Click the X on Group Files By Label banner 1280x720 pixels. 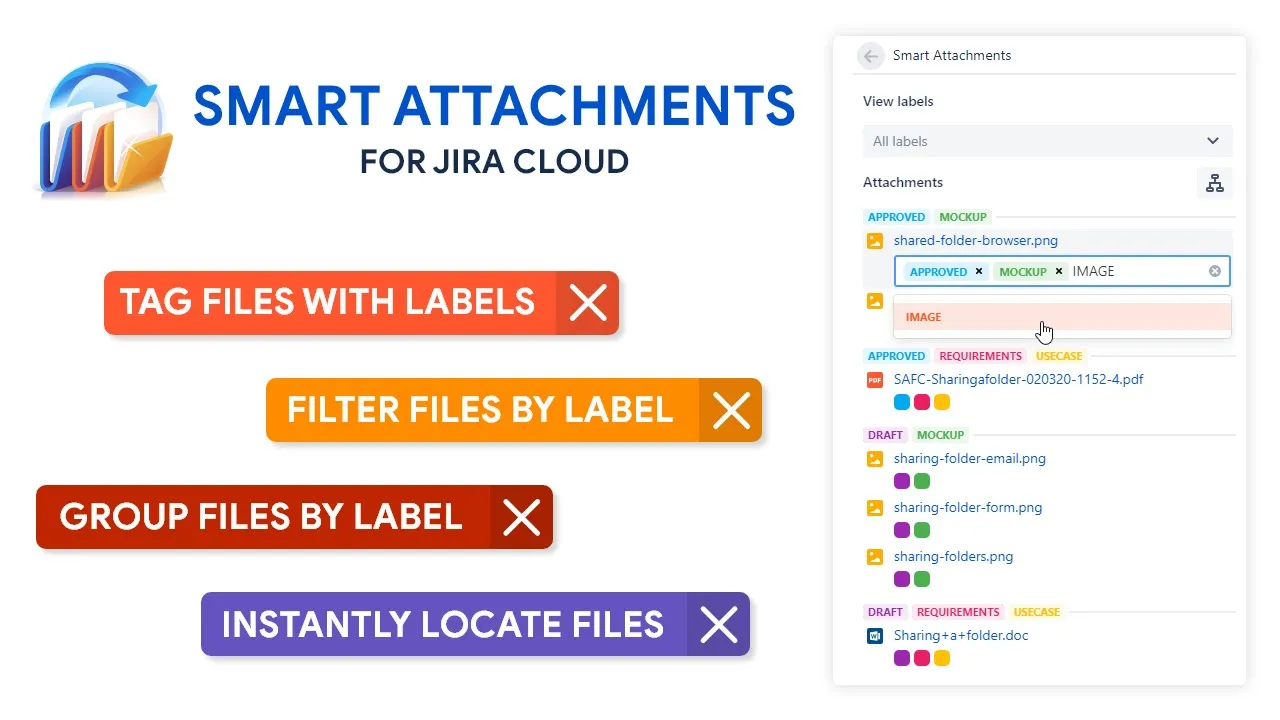click(522, 517)
